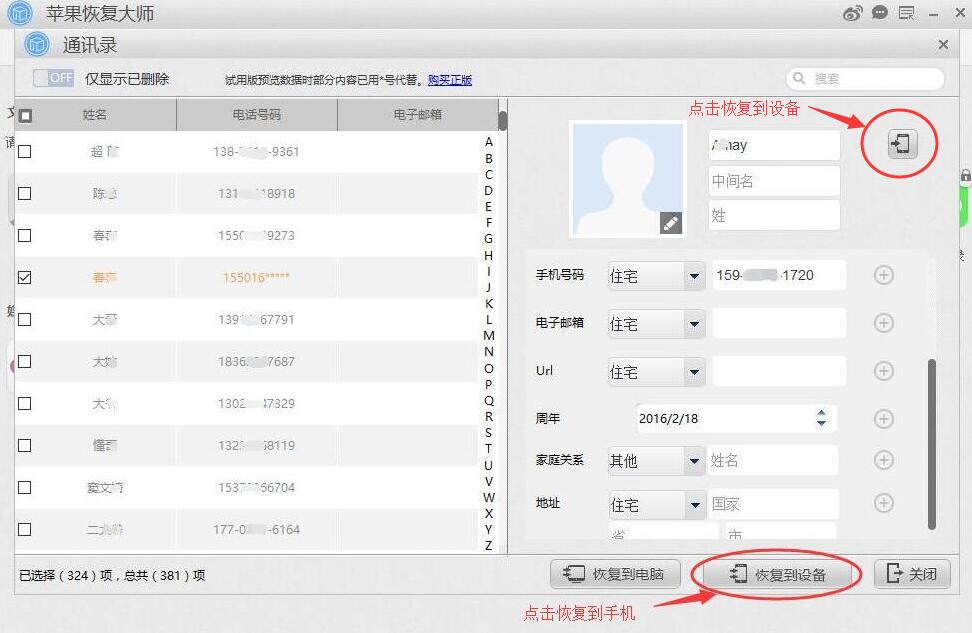972x633 pixels.
Task: Open the 地址 type dropdown
Action: [x=695, y=505]
